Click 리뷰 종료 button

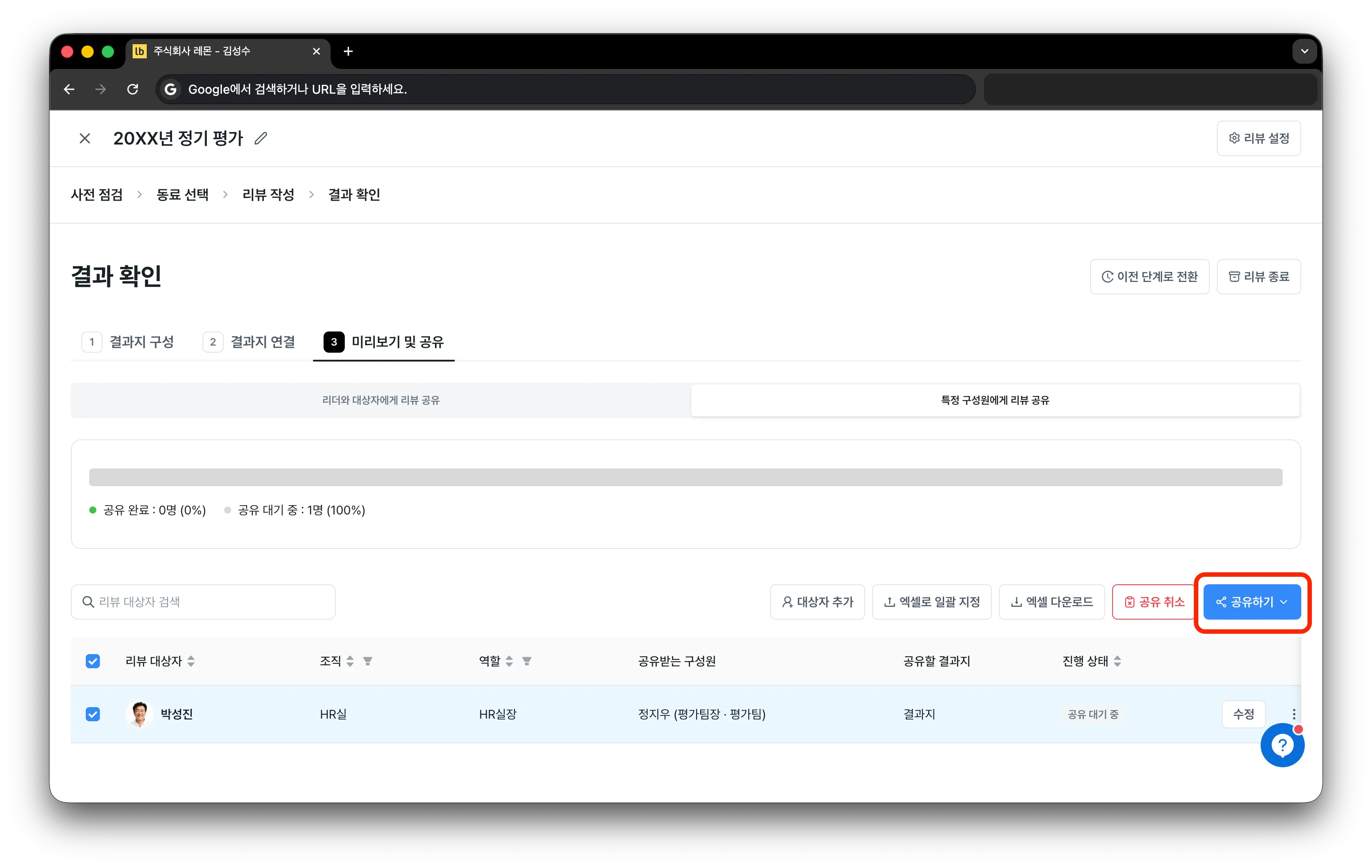[x=1258, y=277]
